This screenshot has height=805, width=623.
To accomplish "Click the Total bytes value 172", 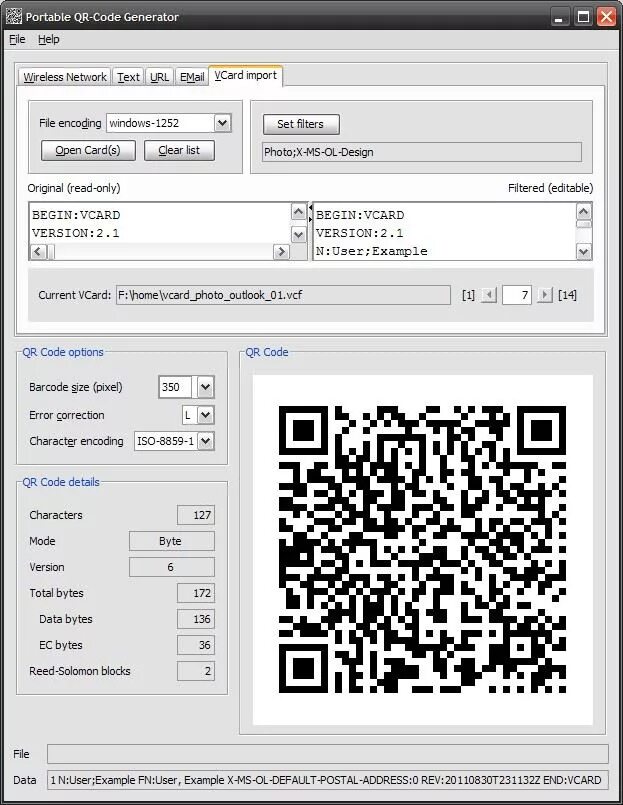I will pos(196,593).
